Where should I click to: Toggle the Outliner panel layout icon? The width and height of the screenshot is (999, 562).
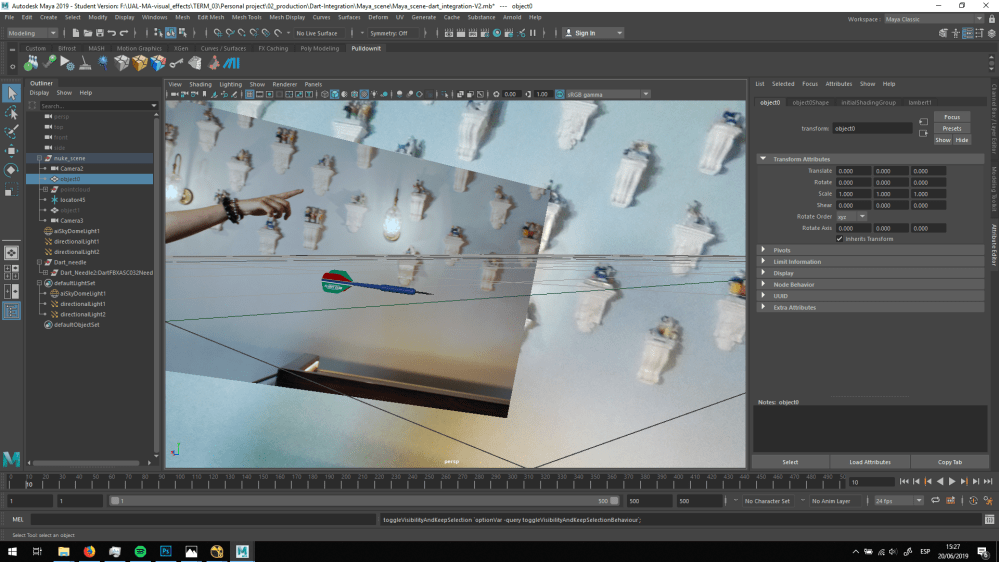11,310
